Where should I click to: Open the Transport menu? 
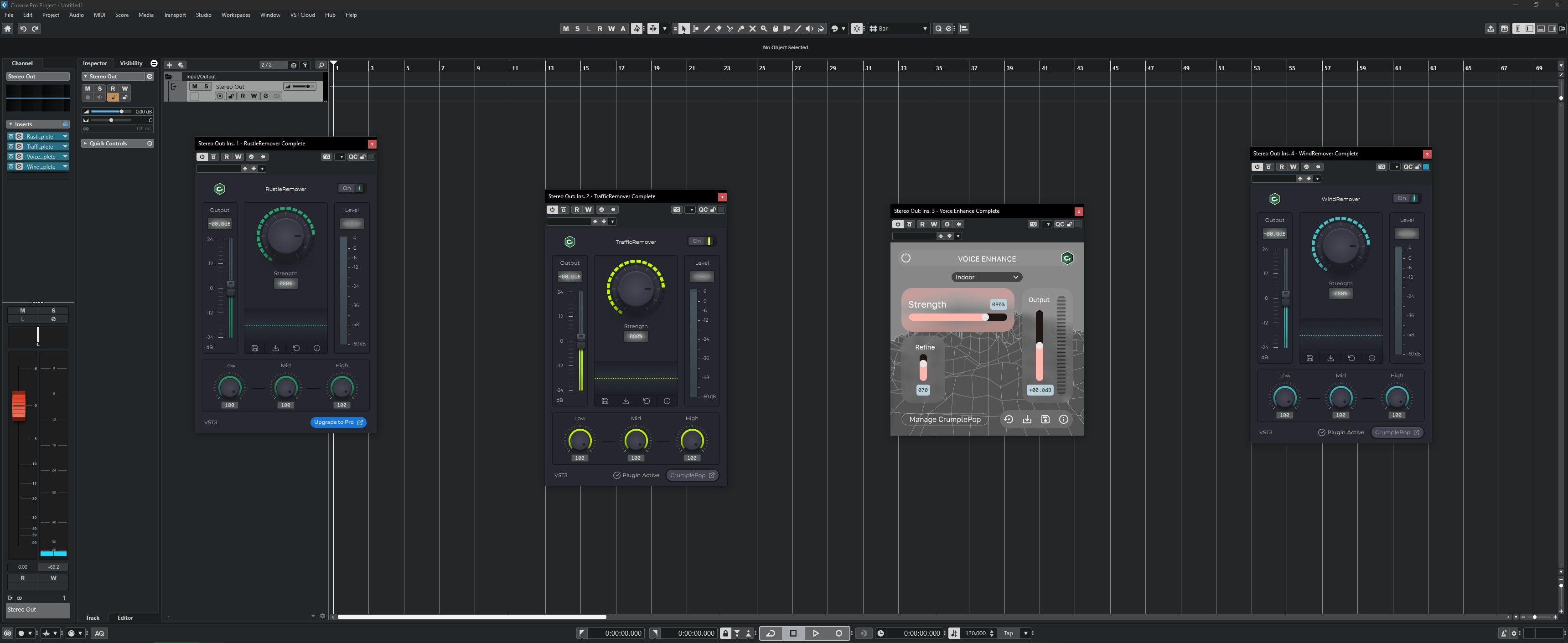(175, 15)
